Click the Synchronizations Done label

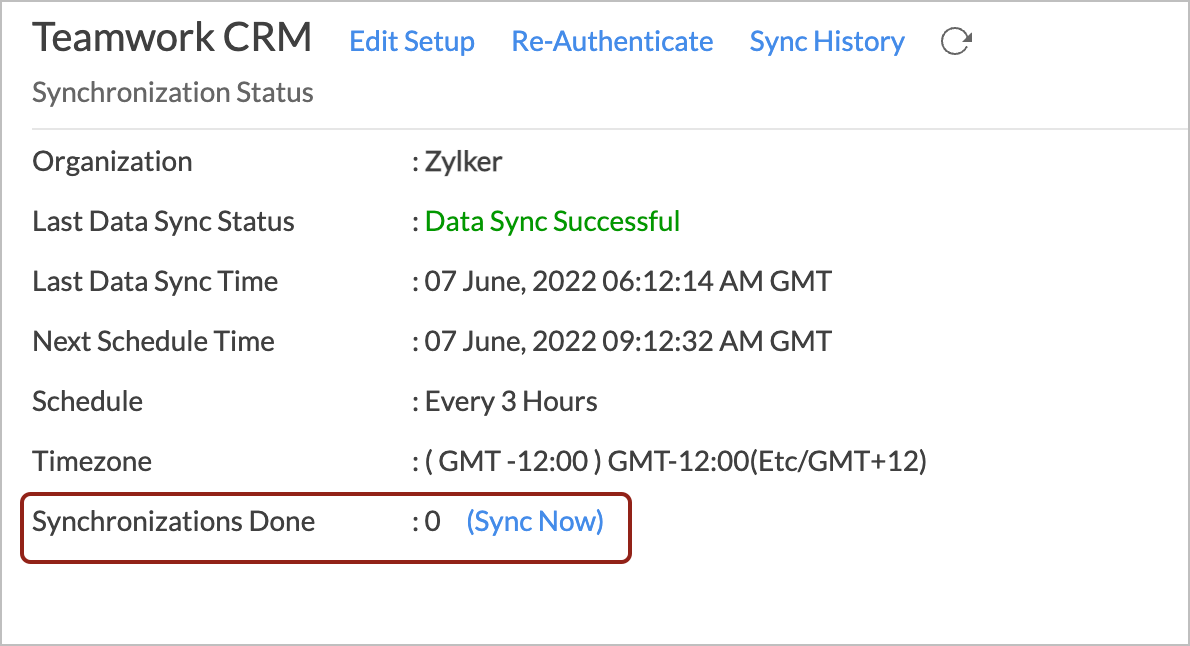[174, 522]
